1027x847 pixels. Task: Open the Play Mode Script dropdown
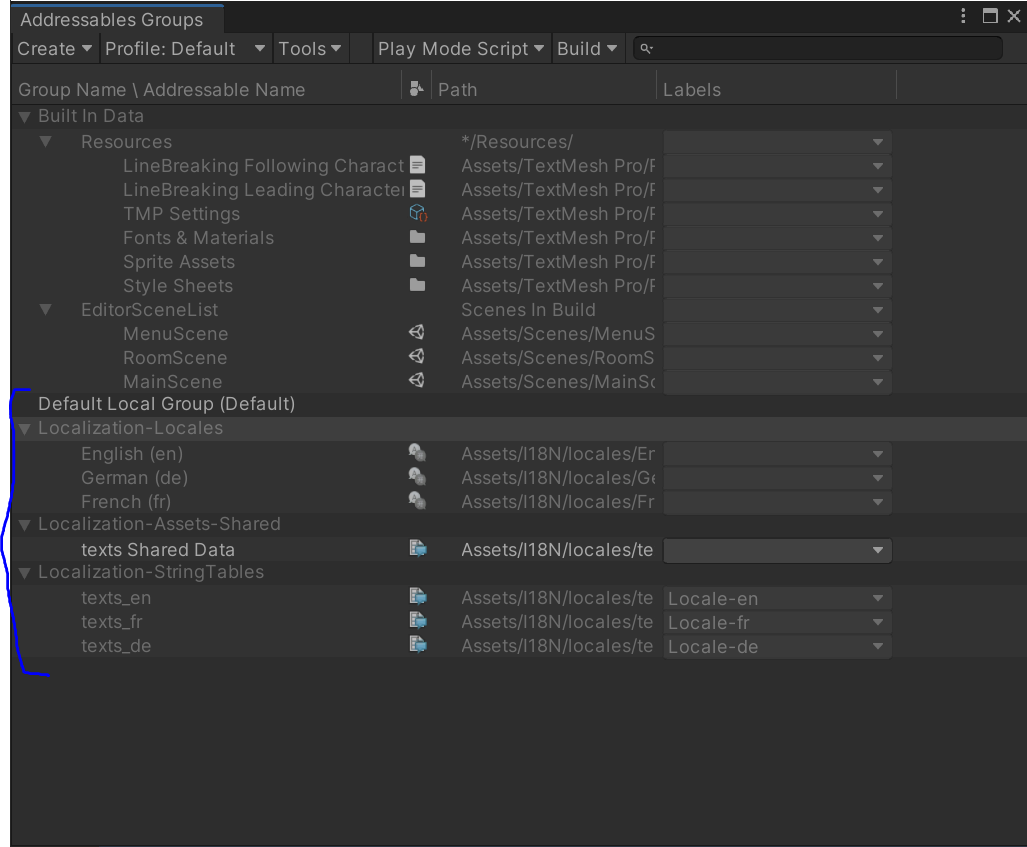coord(461,47)
